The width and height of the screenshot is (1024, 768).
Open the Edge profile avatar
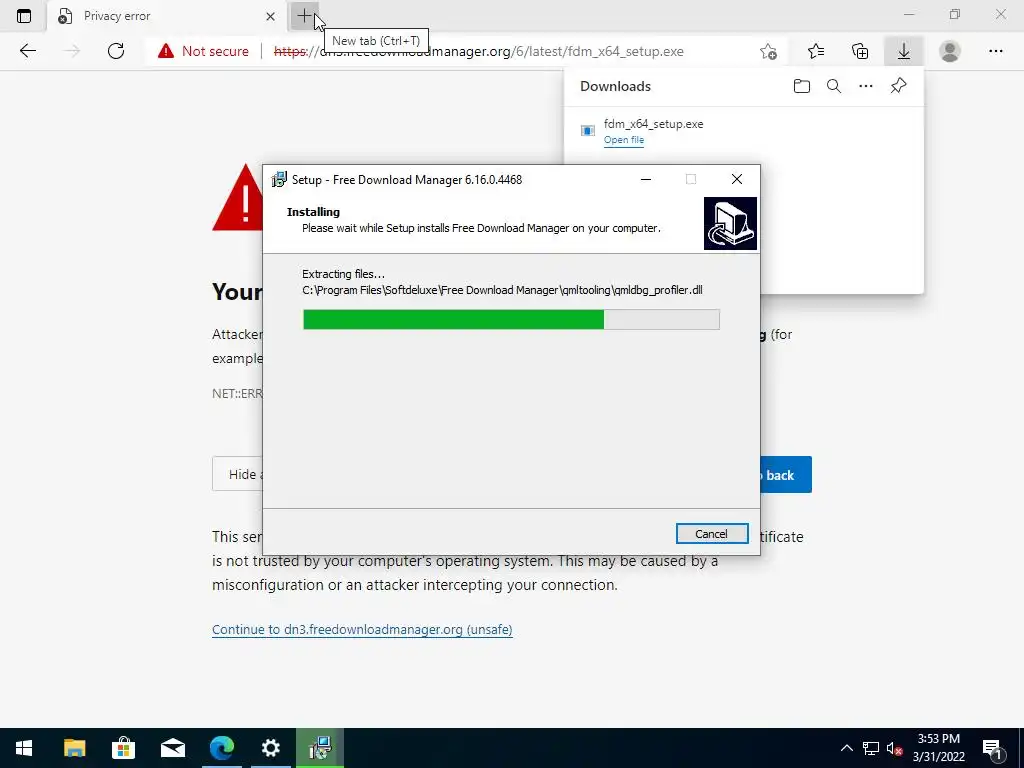(950, 51)
